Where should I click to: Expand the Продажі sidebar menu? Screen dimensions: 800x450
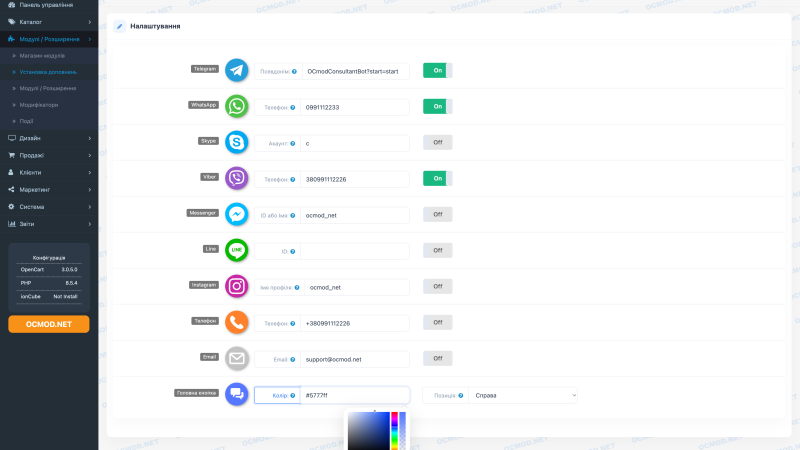coord(49,155)
